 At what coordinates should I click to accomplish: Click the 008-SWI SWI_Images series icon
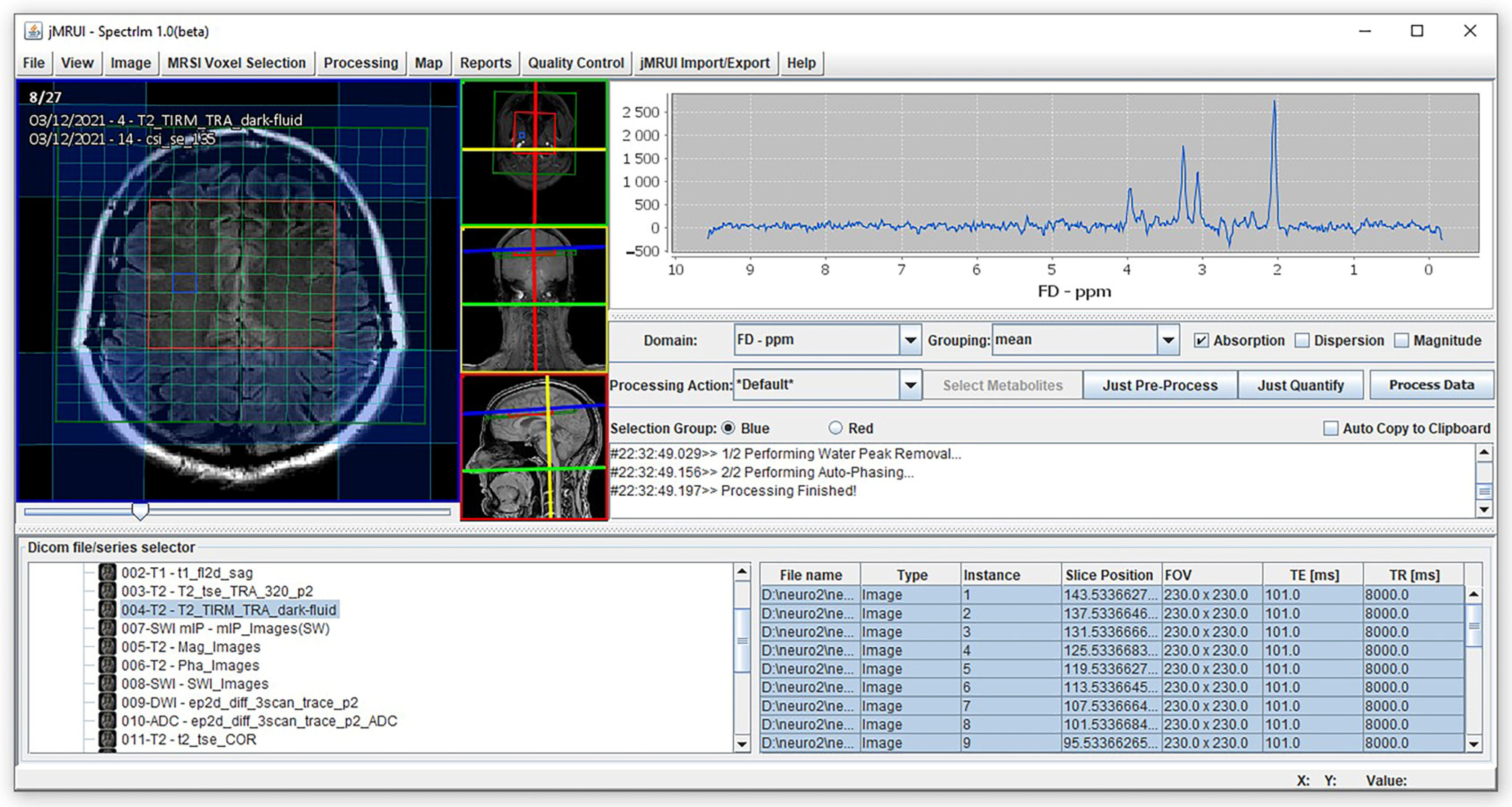point(107,684)
